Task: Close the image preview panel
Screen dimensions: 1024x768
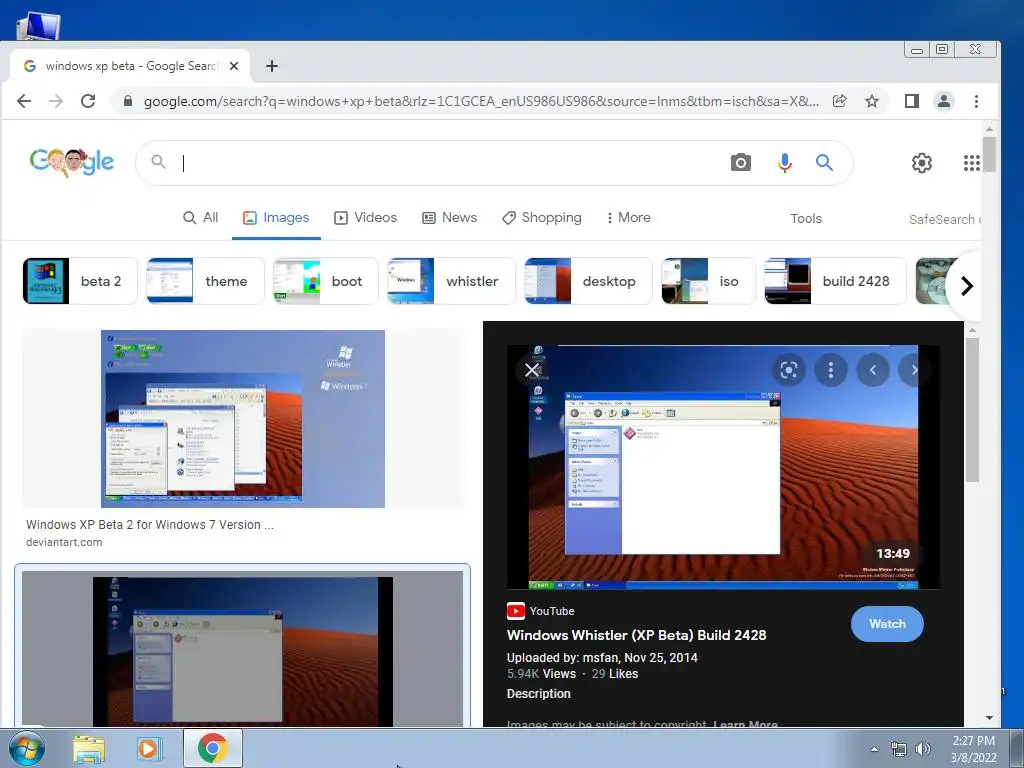Action: click(532, 370)
